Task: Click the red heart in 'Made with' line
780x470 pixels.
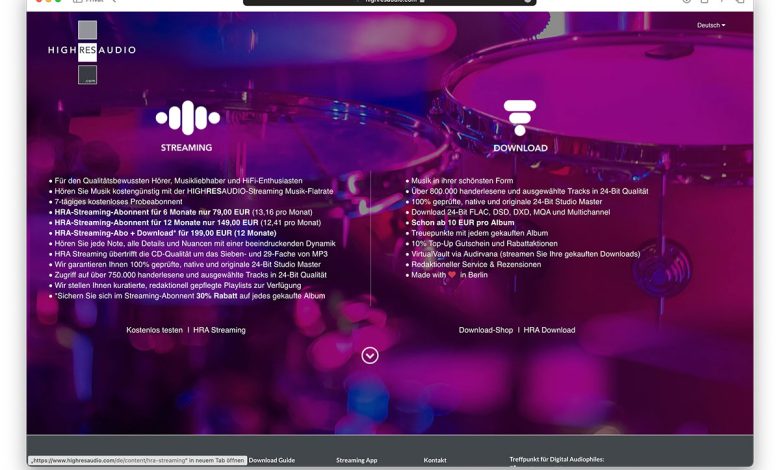Action: 452,275
